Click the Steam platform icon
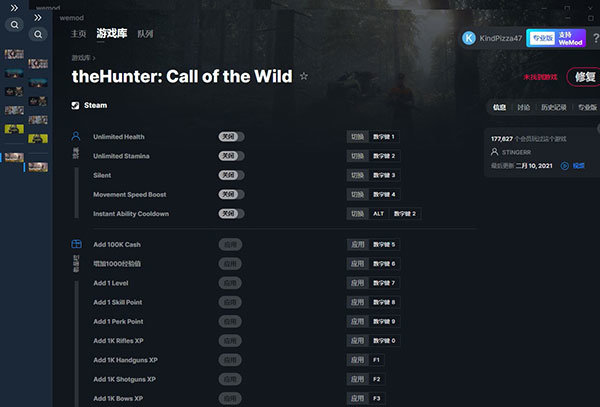Image resolution: width=600 pixels, height=407 pixels. click(x=75, y=104)
